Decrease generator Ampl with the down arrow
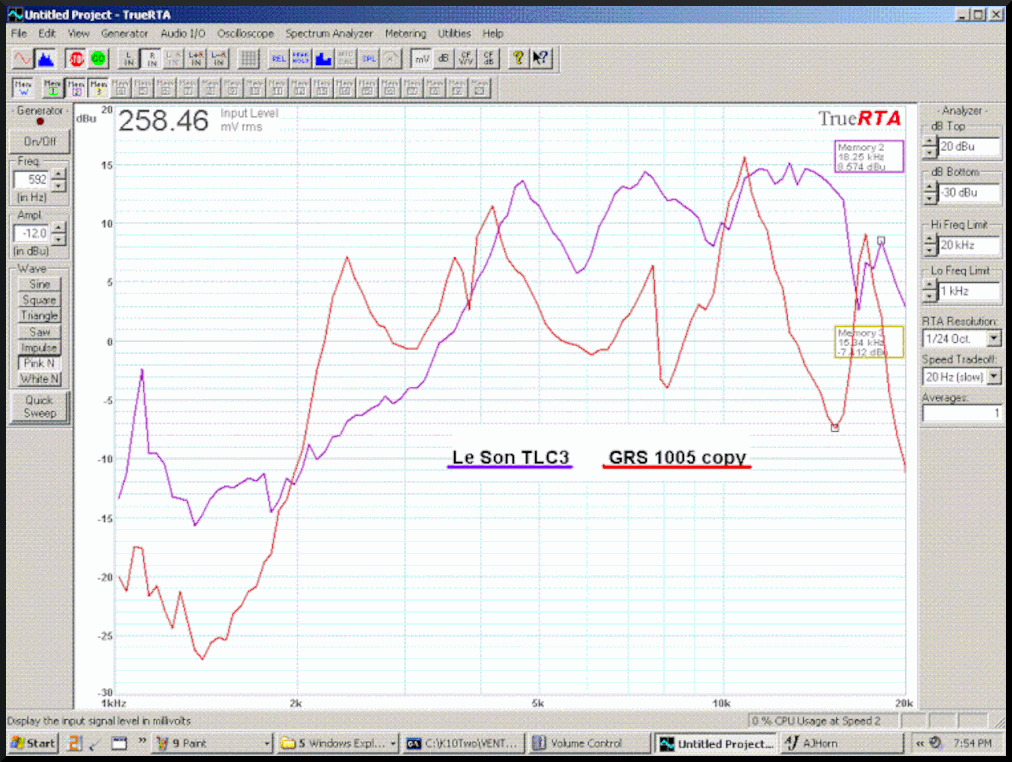This screenshot has width=1012, height=762. coord(58,239)
